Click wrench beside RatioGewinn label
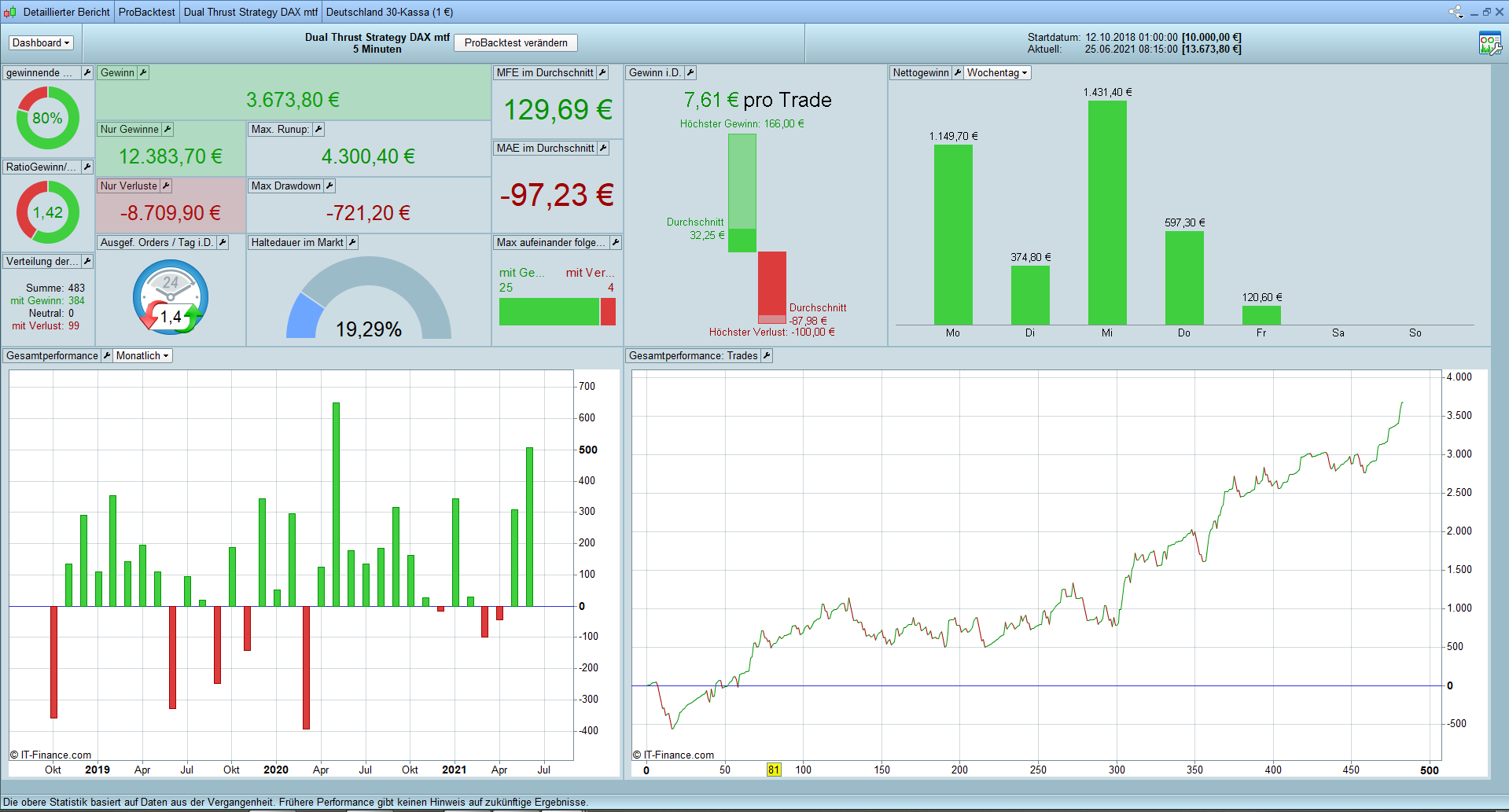Image resolution: width=1509 pixels, height=812 pixels. coord(87,167)
